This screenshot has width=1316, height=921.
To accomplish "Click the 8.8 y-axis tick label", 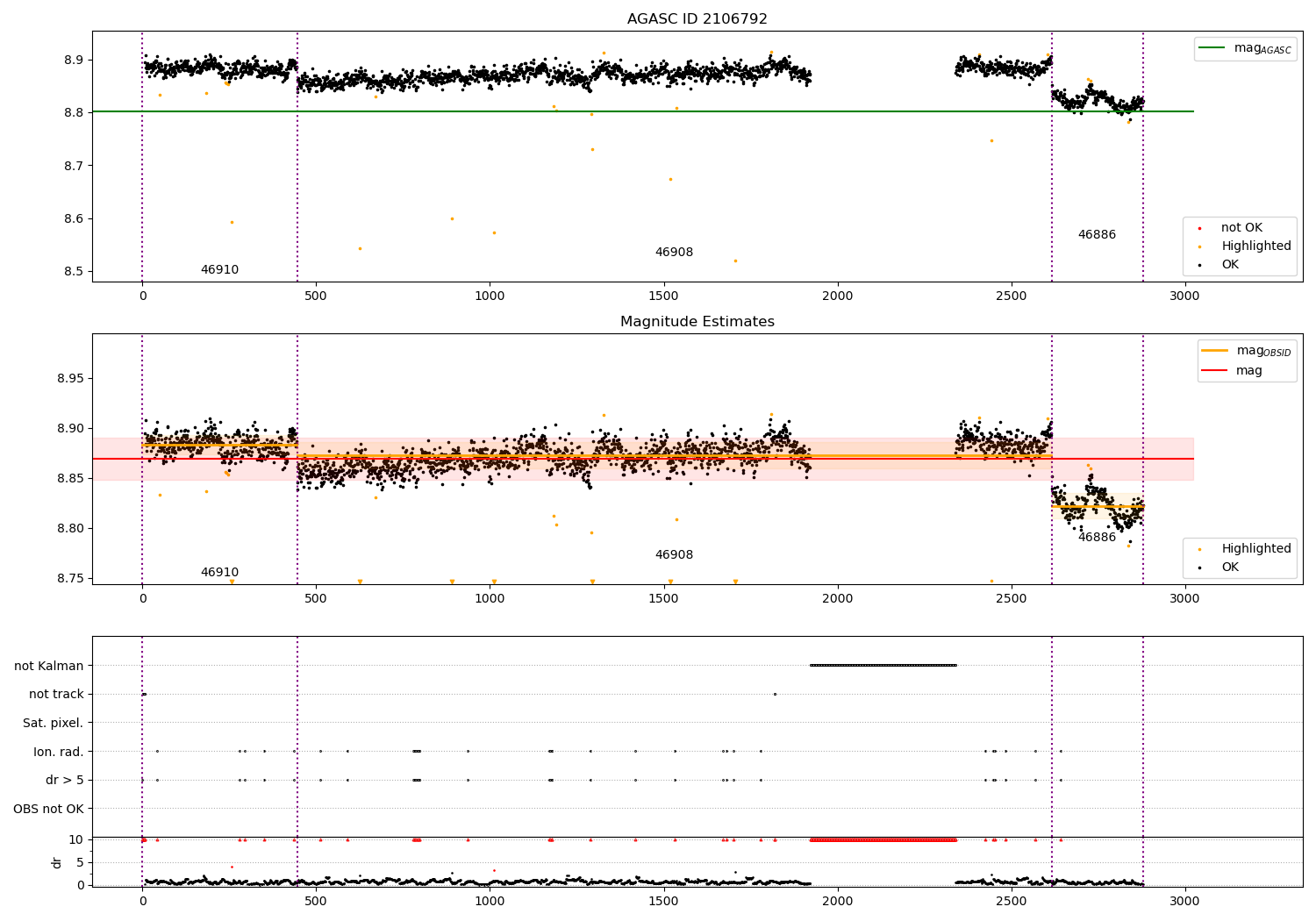I will click(75, 113).
